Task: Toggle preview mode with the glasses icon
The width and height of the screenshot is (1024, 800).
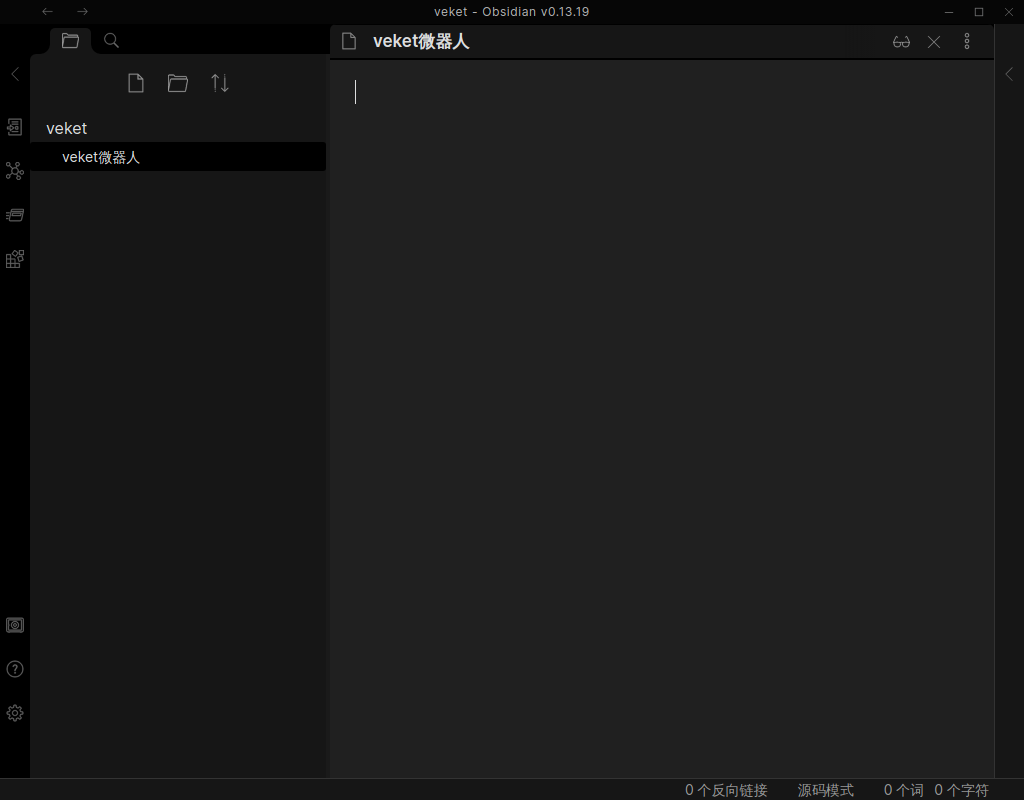Action: point(901,42)
